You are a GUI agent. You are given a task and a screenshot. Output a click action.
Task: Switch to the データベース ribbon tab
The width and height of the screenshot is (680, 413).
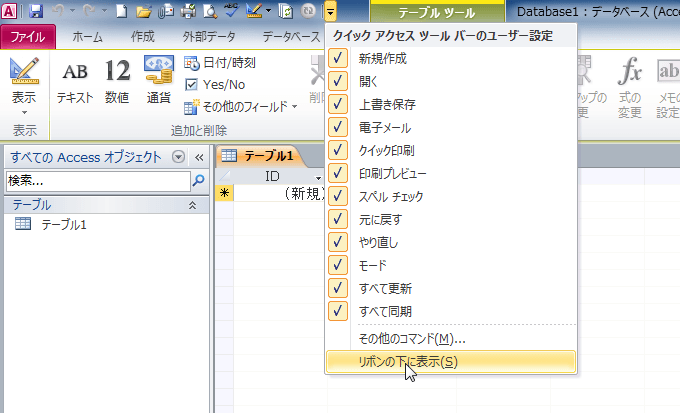tap(291, 37)
